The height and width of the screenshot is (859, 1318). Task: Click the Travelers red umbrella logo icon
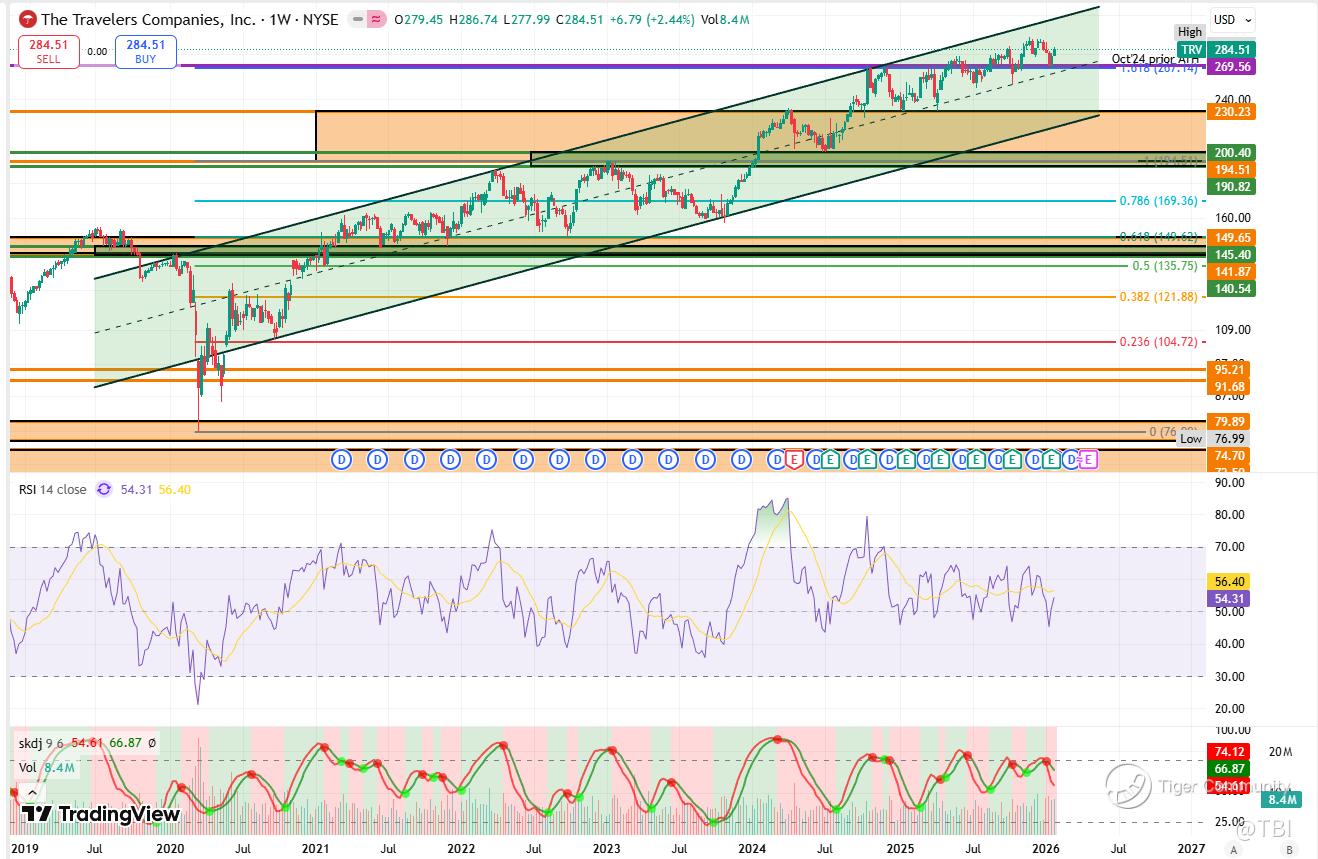pyautogui.click(x=28, y=19)
